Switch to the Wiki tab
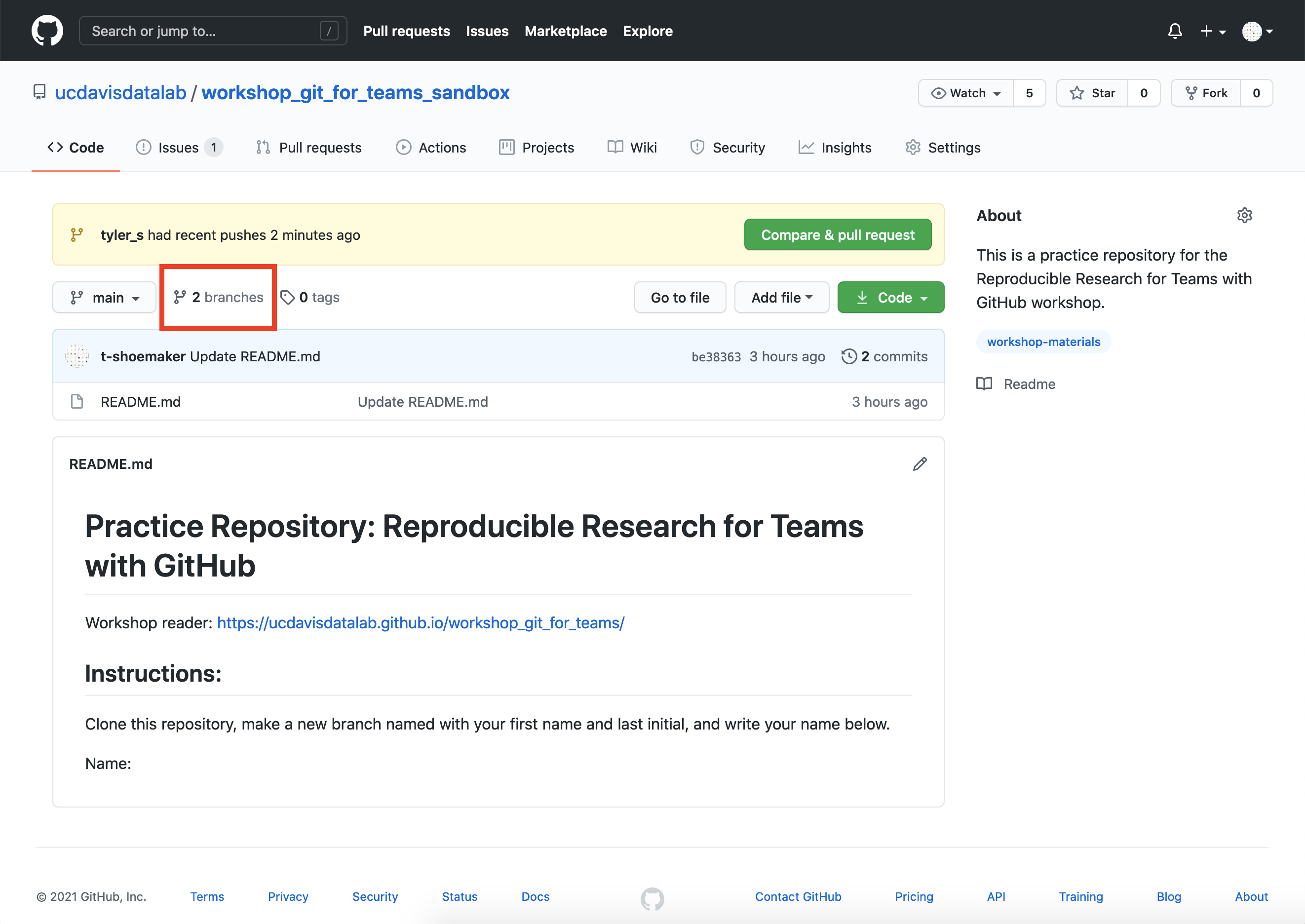The height and width of the screenshot is (924, 1305). (x=632, y=148)
